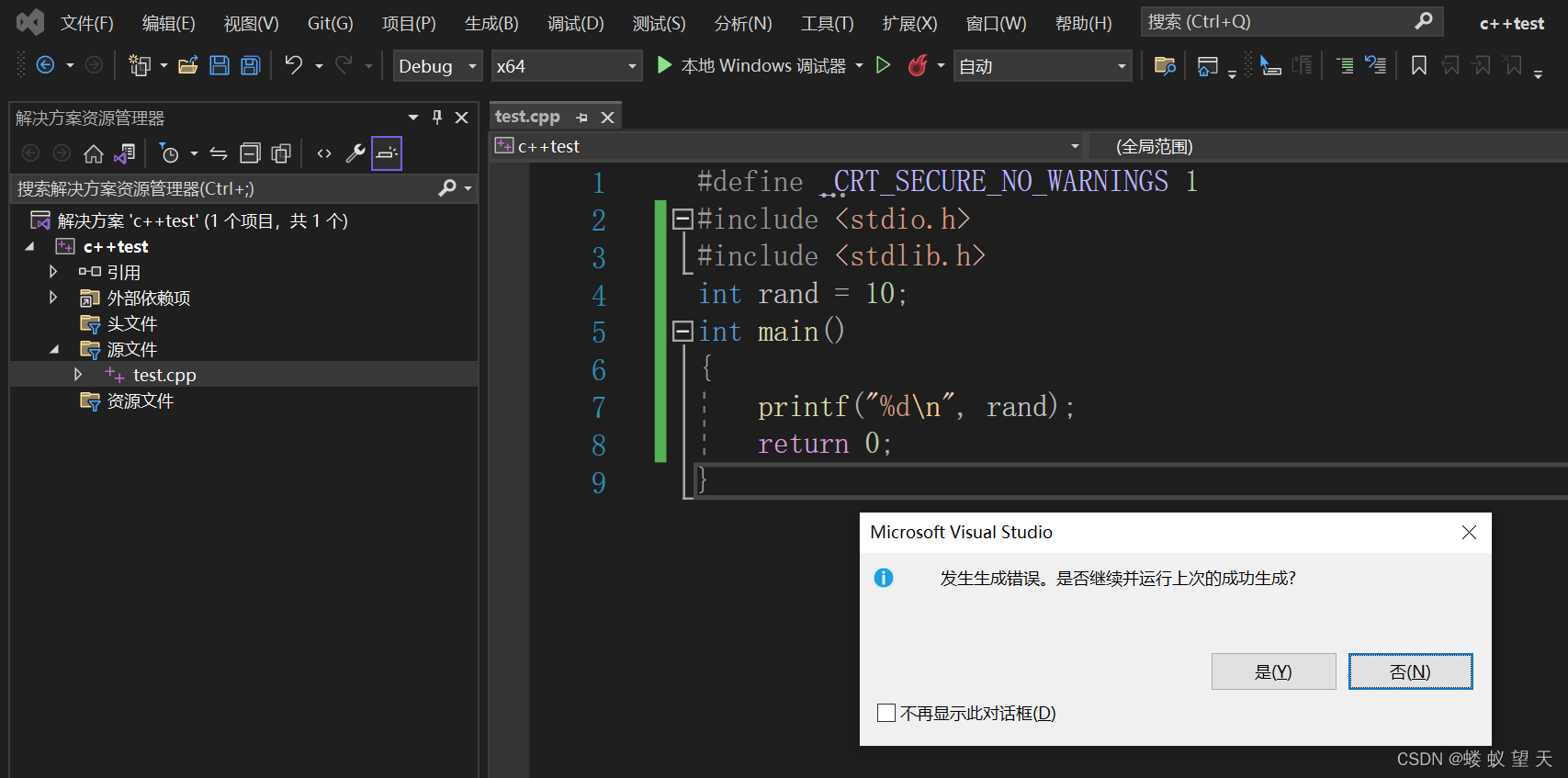Click the Navigate Backward arrow in main toolbar
The height and width of the screenshot is (778, 1568).
point(44,65)
